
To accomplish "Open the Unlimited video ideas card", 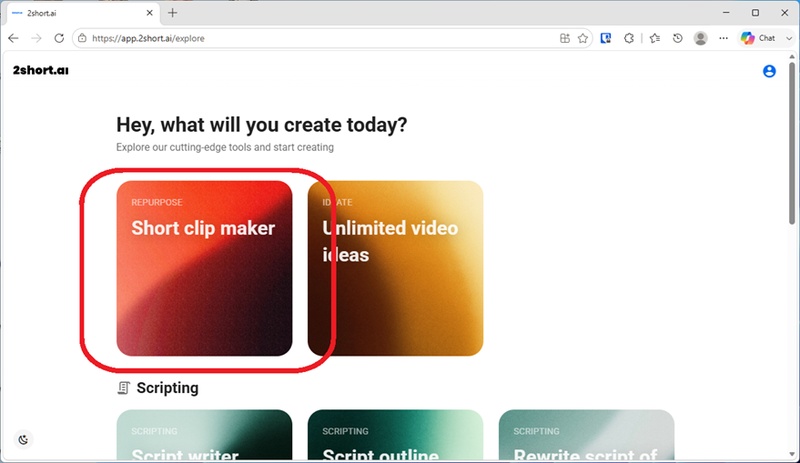I will coord(395,268).
